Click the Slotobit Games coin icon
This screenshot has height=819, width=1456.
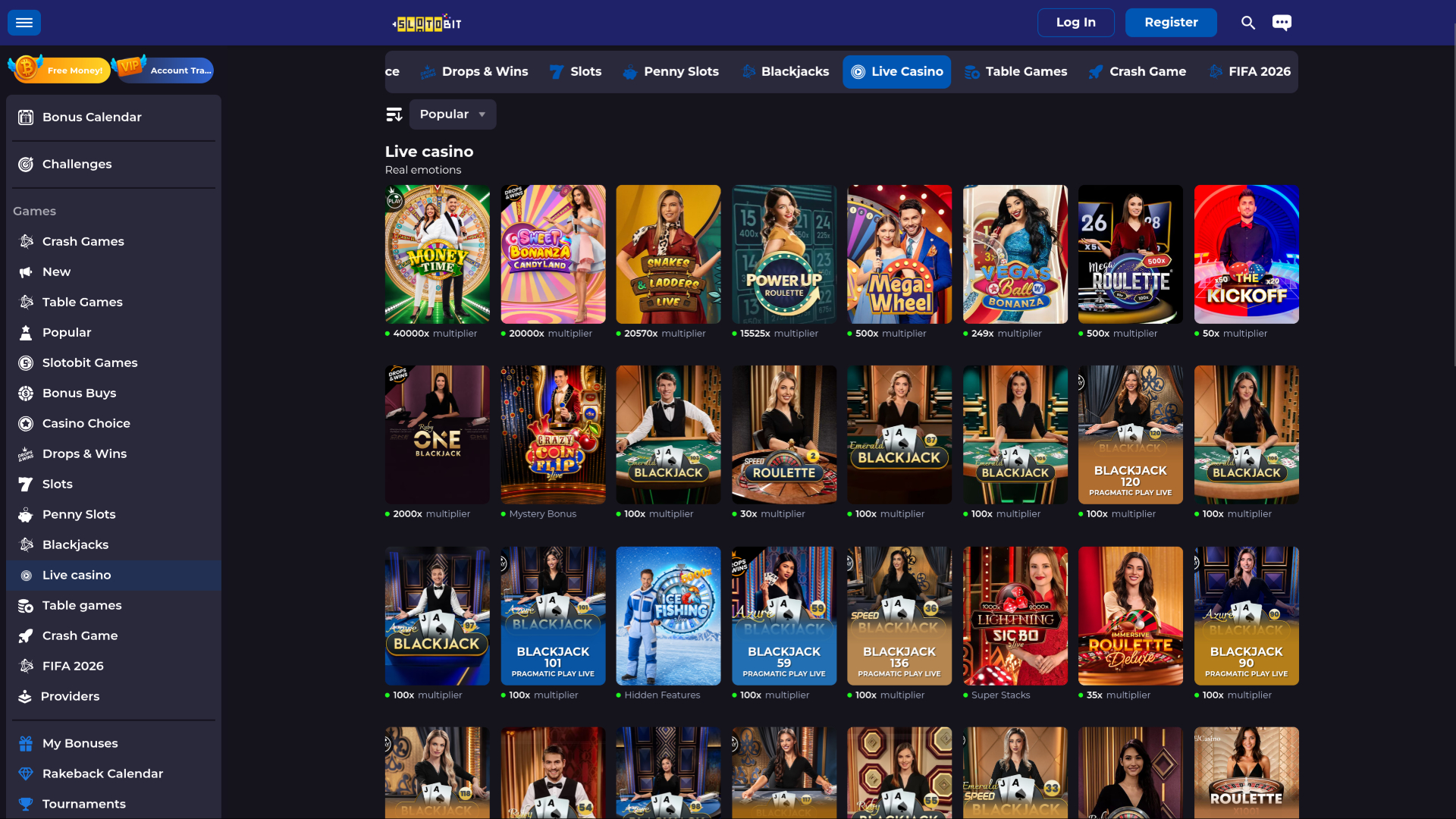(x=26, y=362)
